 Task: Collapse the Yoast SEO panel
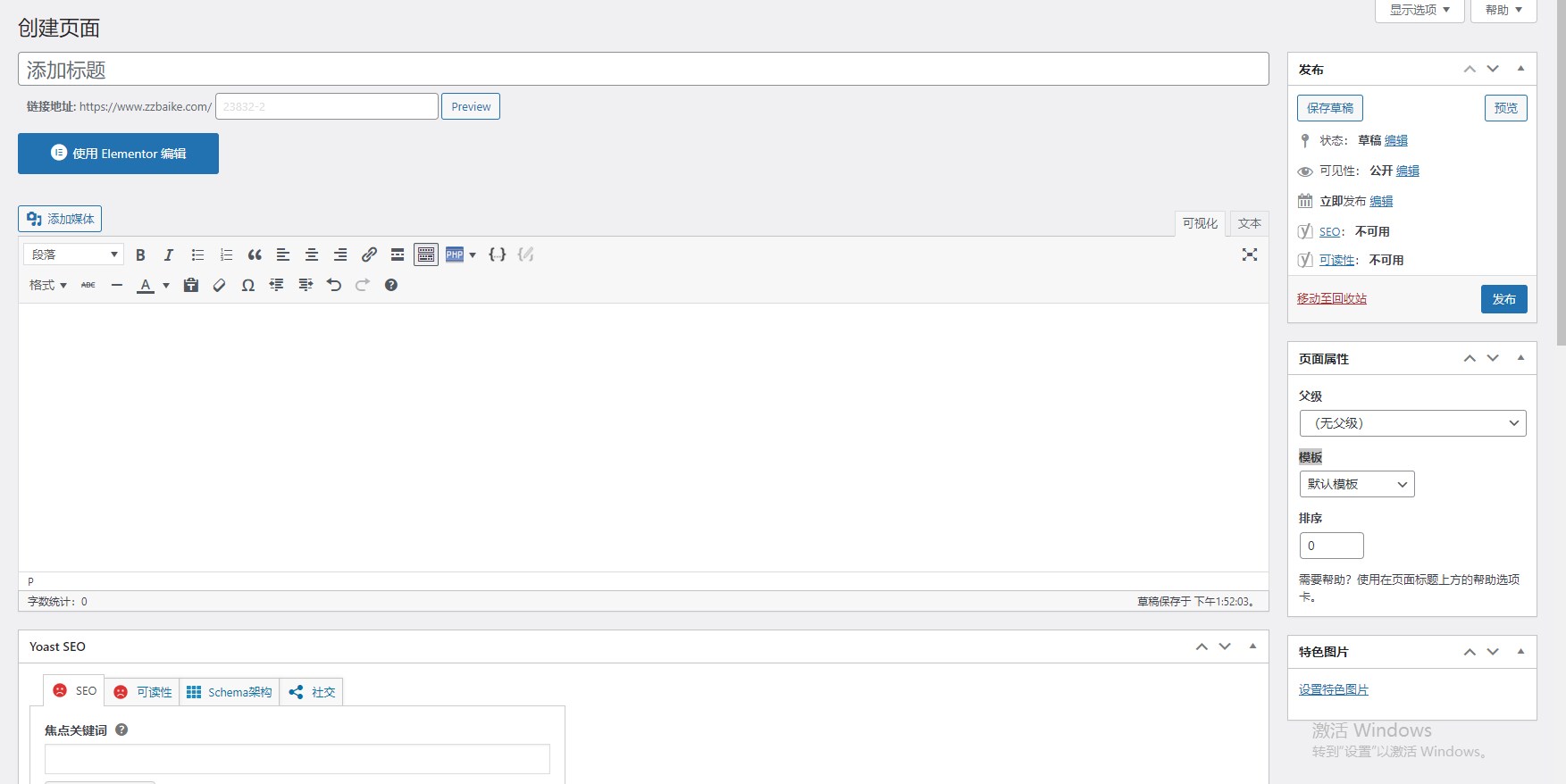tap(1252, 646)
